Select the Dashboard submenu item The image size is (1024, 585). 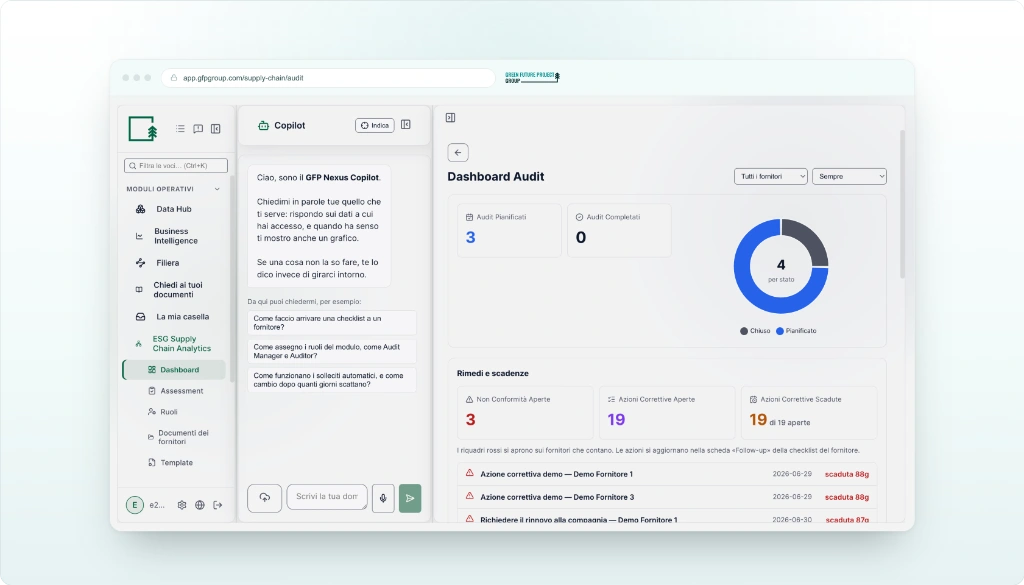click(174, 370)
